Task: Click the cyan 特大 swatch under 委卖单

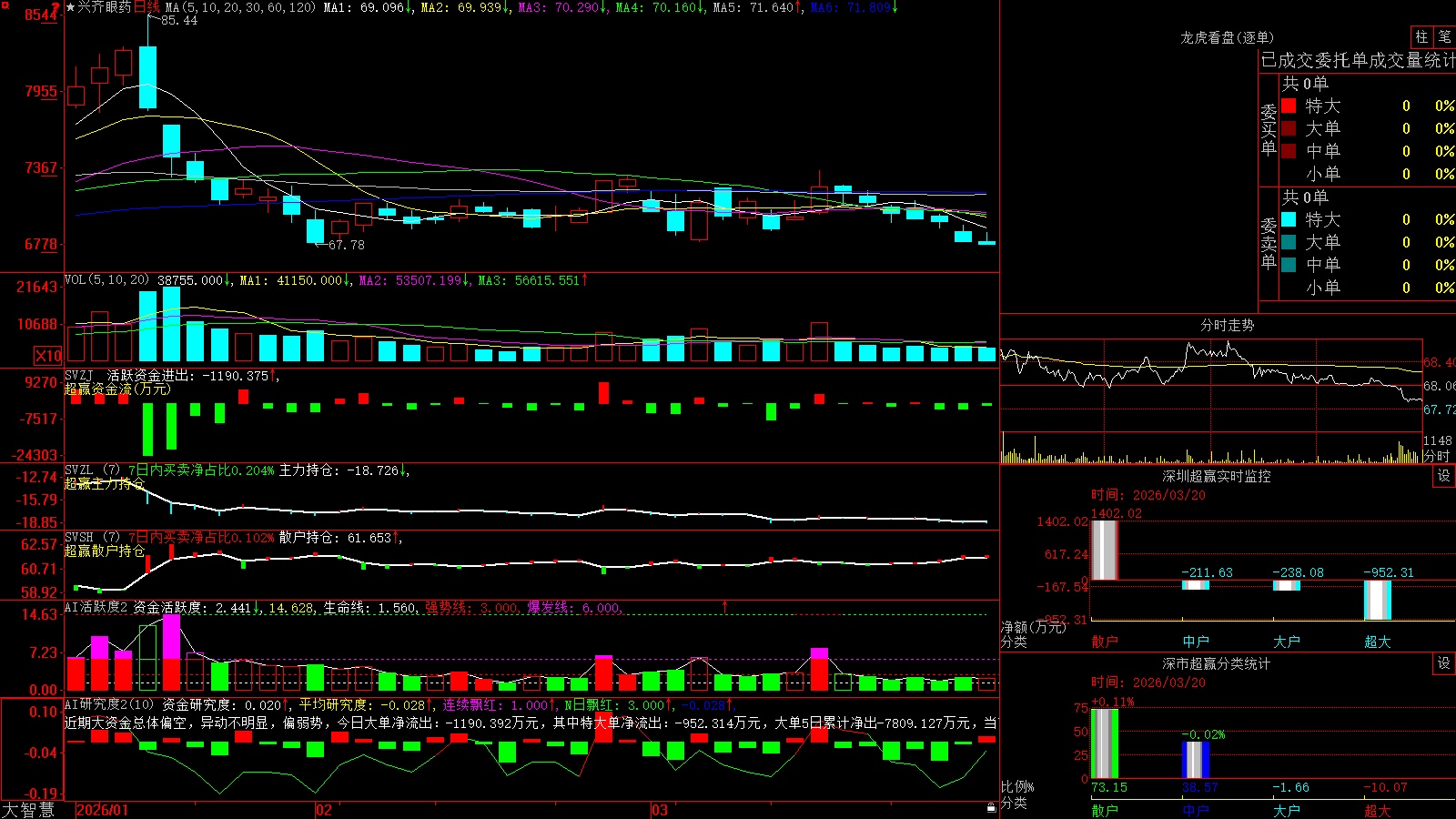Action: coord(1289,219)
